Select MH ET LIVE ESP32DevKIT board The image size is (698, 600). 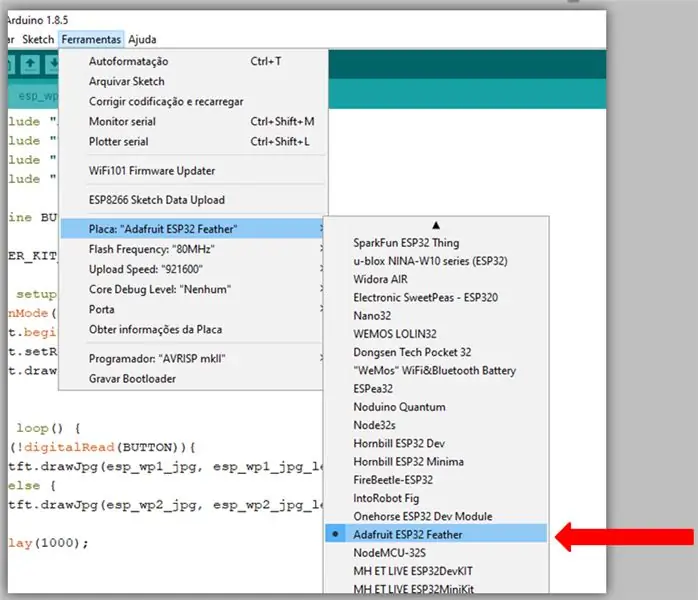point(436,572)
